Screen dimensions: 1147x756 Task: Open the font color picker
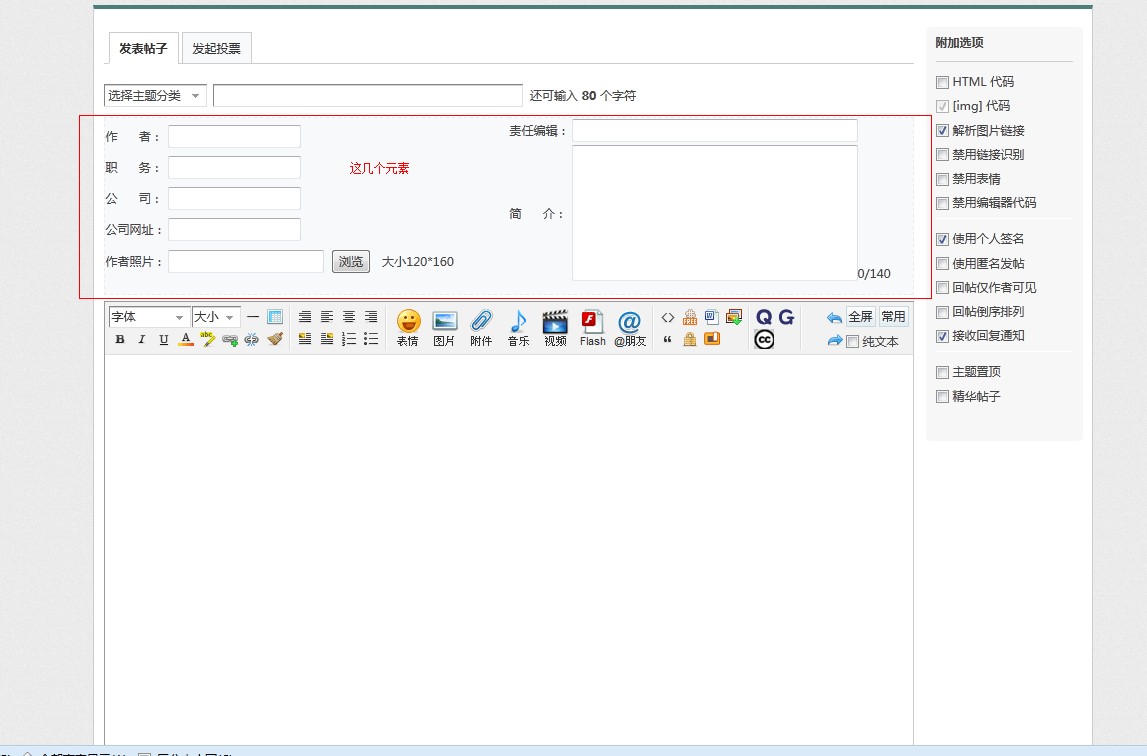pyautogui.click(x=186, y=340)
